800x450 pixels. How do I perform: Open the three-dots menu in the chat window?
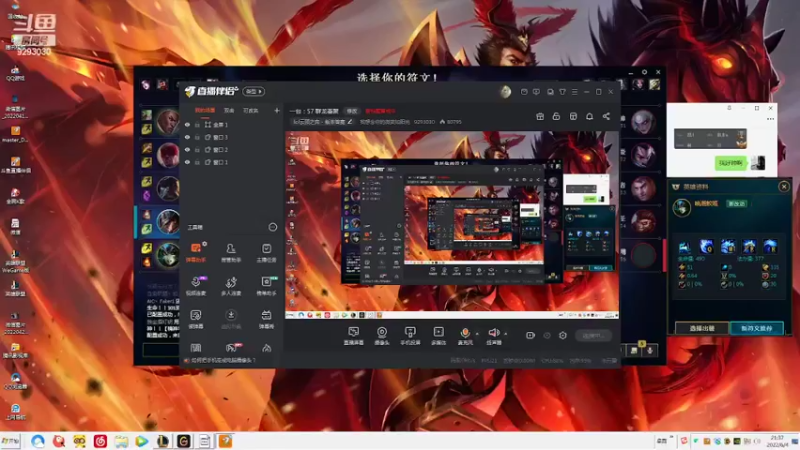(770, 119)
